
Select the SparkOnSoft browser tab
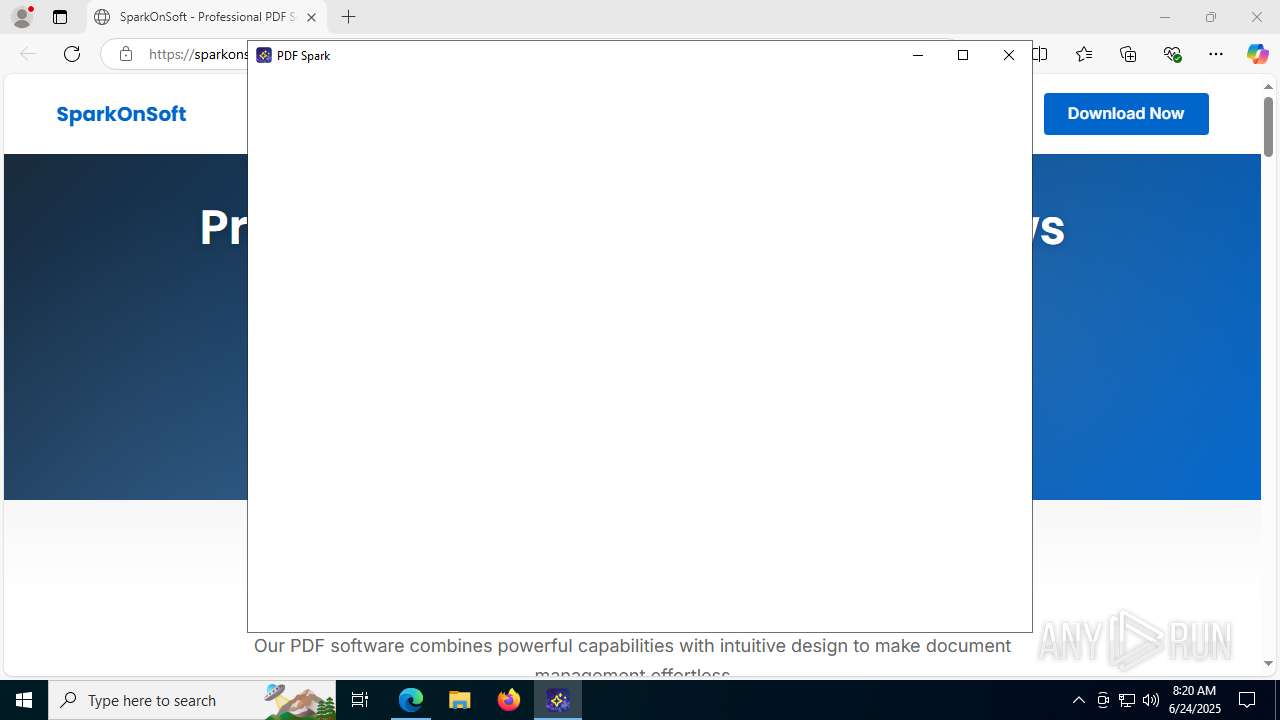click(x=207, y=17)
